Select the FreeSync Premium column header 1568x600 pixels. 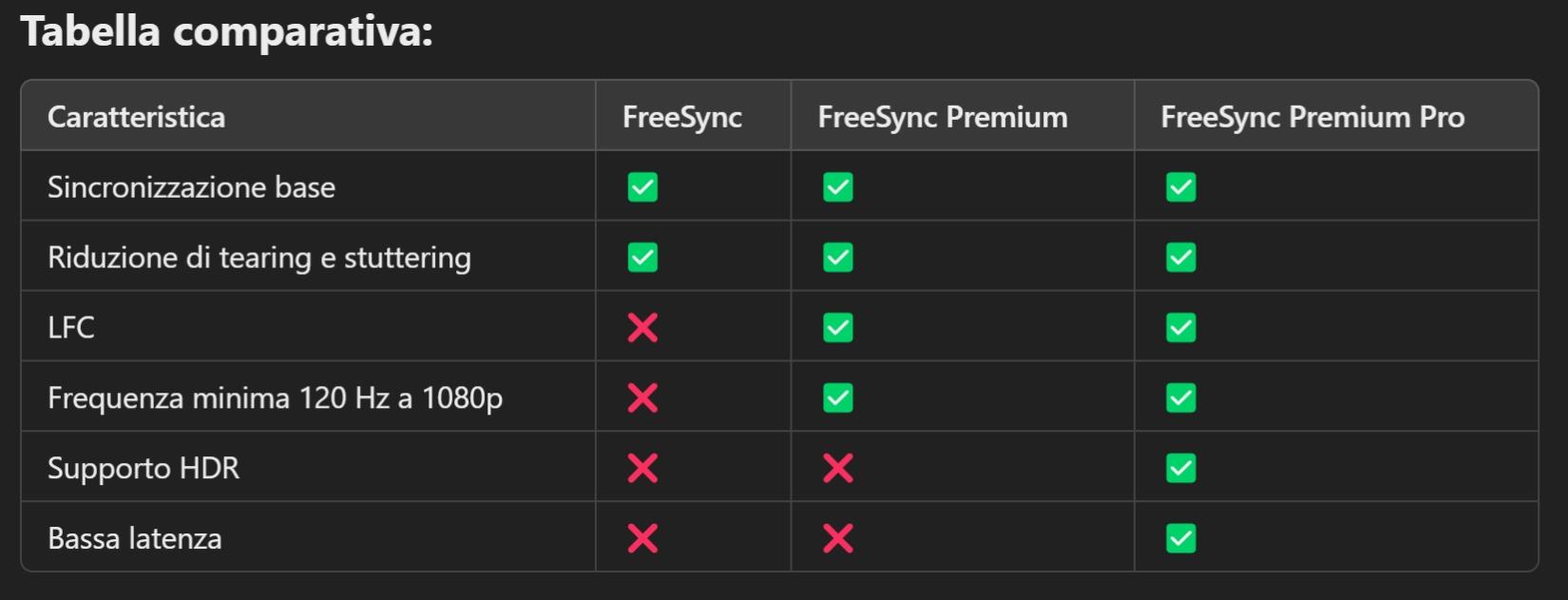pos(942,117)
